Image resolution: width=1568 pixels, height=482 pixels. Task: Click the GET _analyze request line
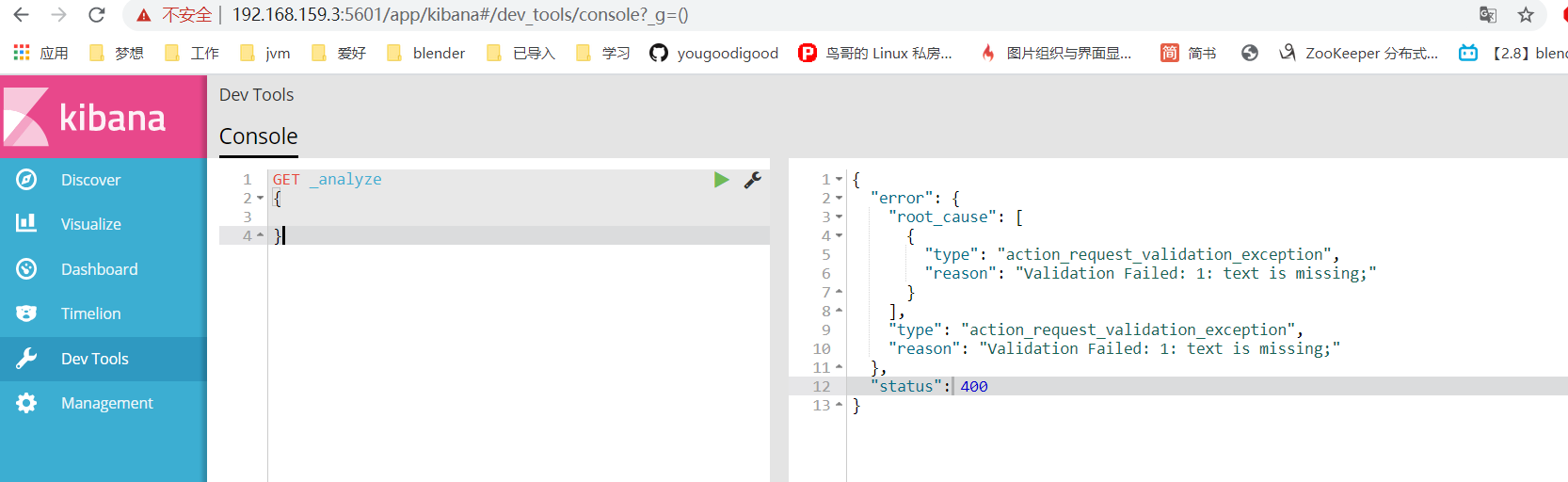pos(328,180)
